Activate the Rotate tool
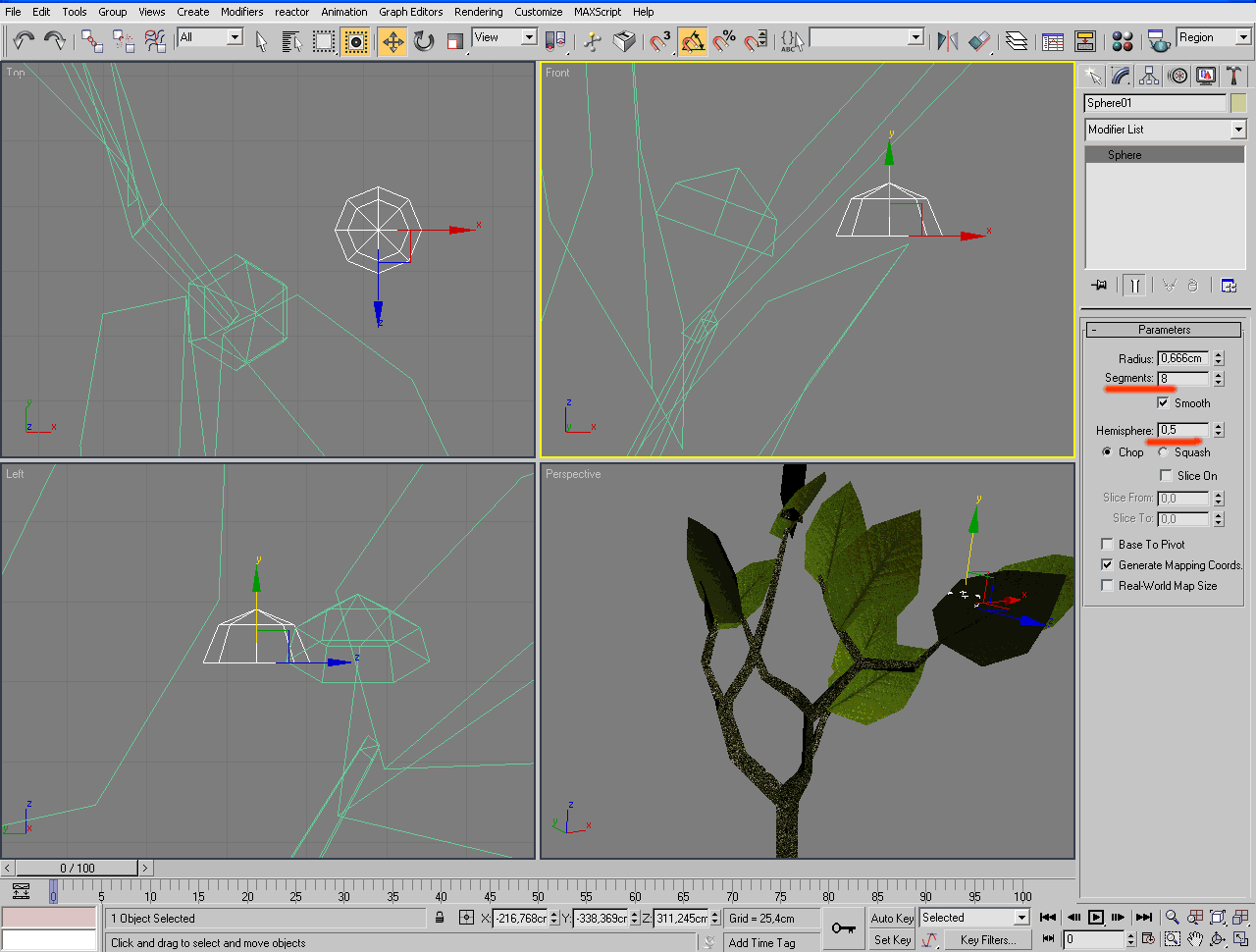The width and height of the screenshot is (1256, 952). [424, 41]
